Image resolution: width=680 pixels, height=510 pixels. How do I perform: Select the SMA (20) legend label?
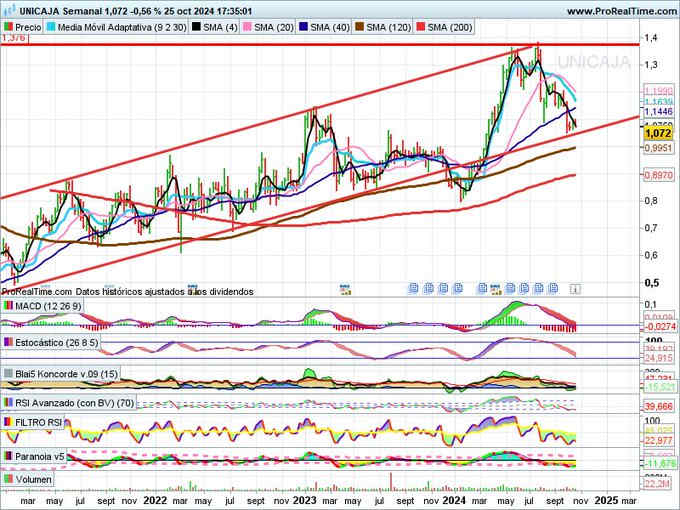tap(274, 27)
